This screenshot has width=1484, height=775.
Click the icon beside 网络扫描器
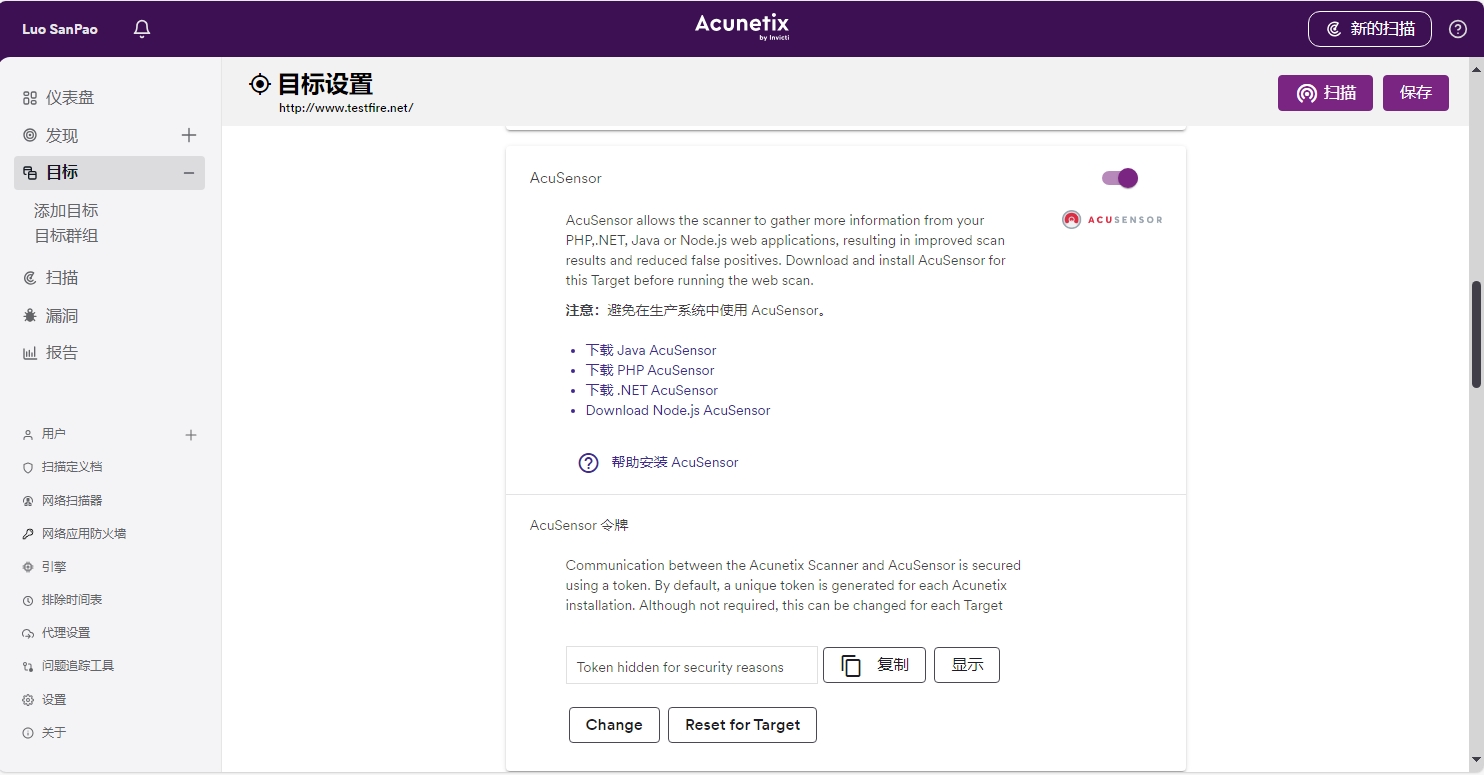[28, 501]
